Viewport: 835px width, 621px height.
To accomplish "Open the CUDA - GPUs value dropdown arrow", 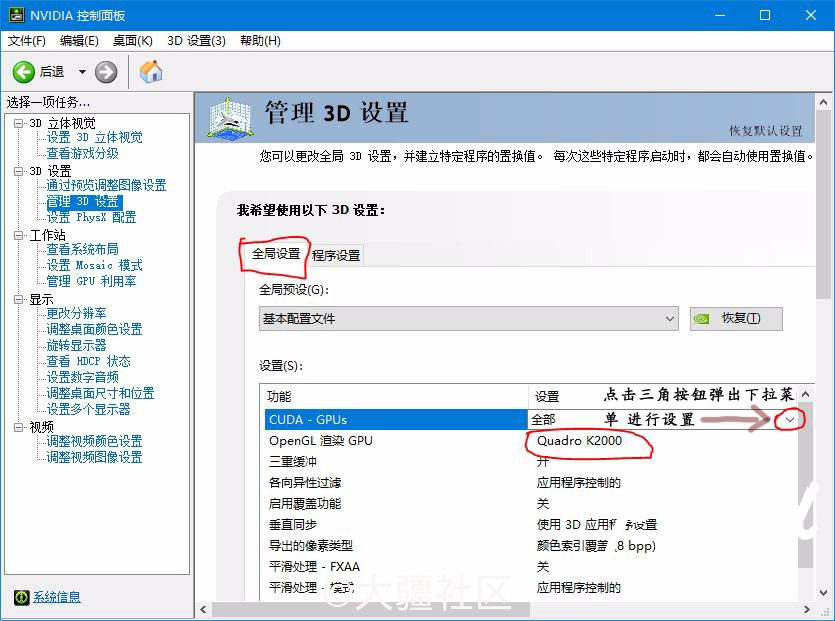I will 790,420.
